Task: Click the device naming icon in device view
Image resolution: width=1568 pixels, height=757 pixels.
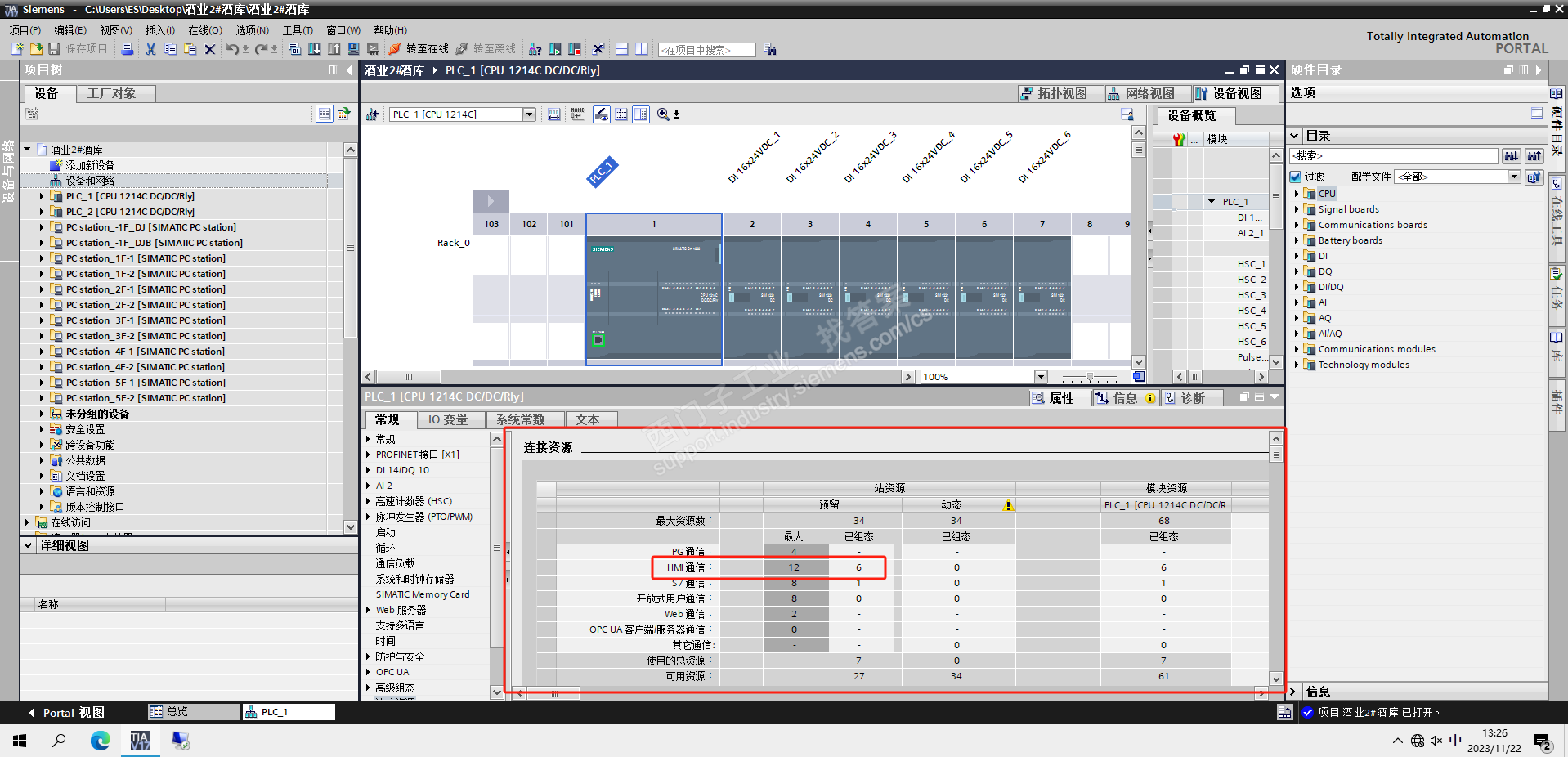Action: tap(578, 114)
